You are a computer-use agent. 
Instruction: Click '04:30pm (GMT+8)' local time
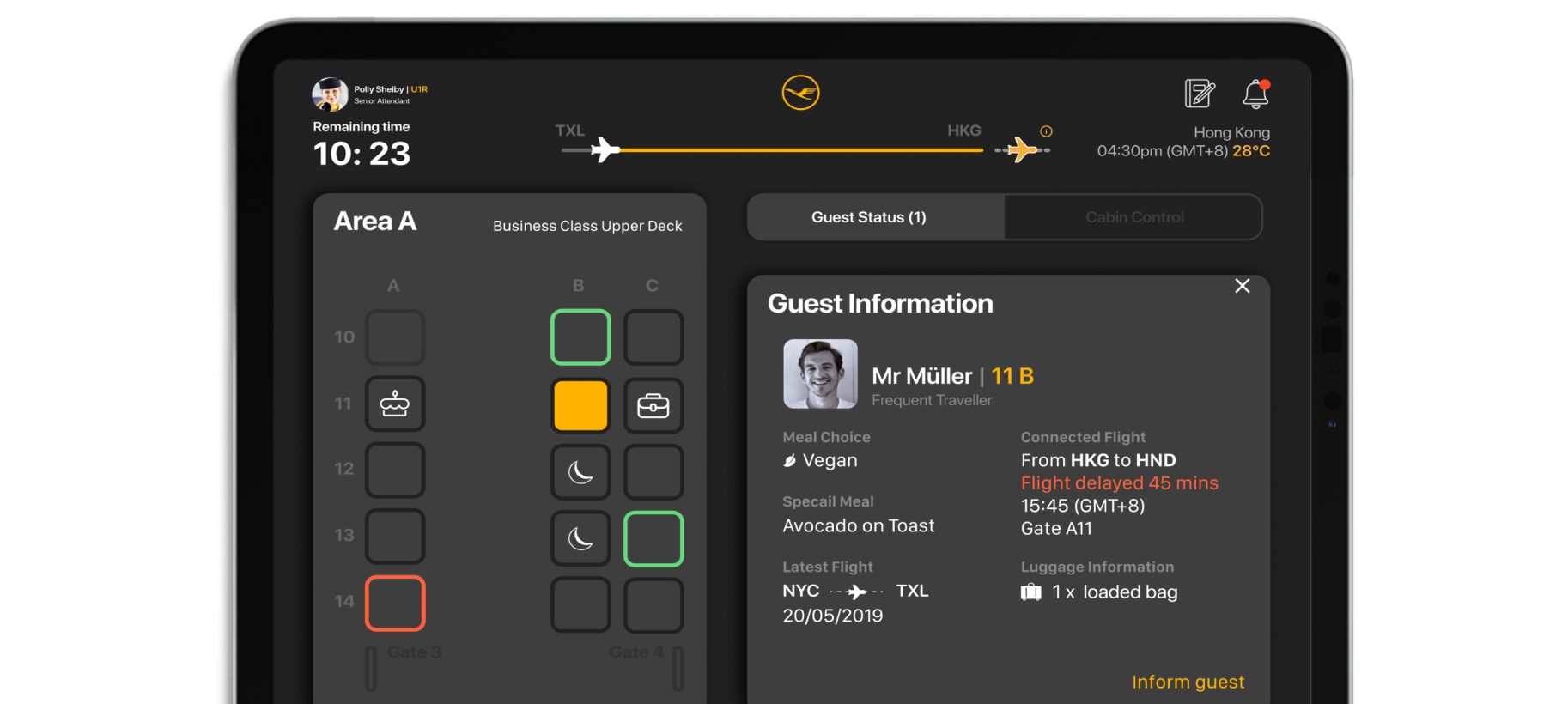[1163, 150]
